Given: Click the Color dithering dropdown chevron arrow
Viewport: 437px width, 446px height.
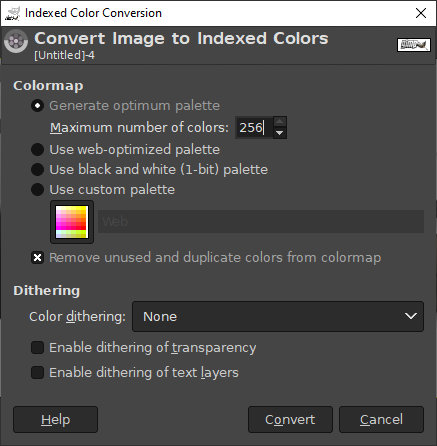Looking at the screenshot, I should [x=410, y=316].
